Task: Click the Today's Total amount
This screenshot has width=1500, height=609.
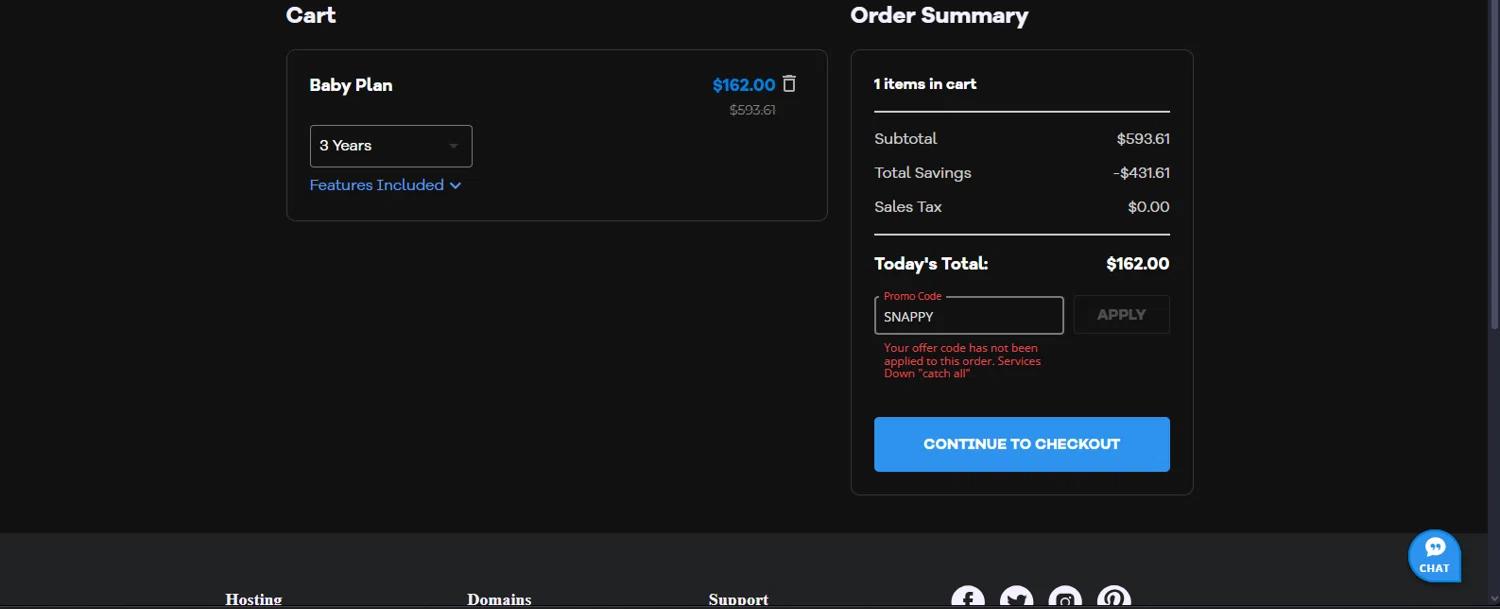Action: tap(1137, 264)
